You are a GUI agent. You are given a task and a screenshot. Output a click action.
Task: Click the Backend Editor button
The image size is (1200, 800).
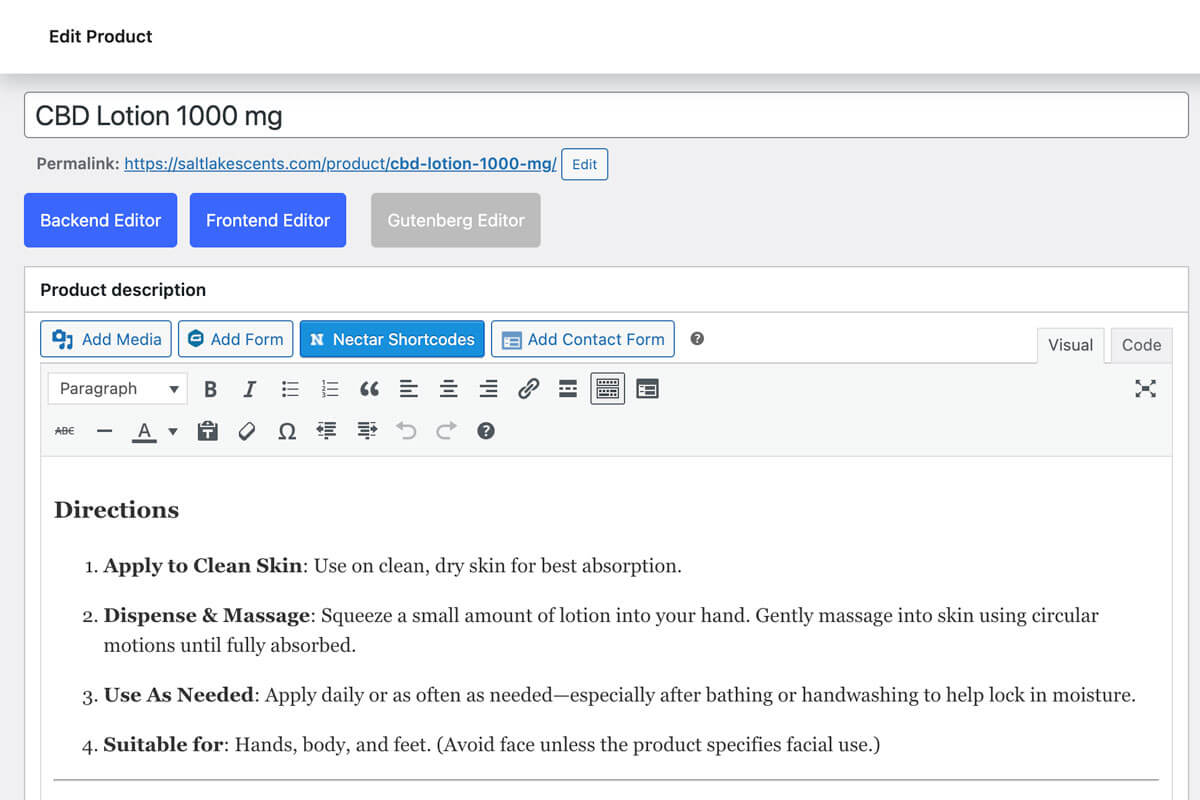(100, 220)
